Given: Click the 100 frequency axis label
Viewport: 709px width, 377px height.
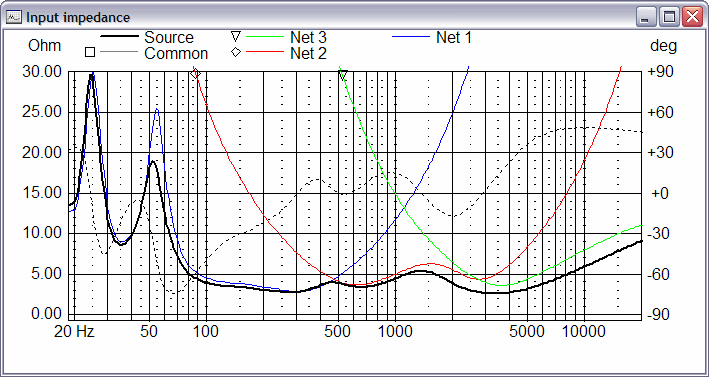Looking at the screenshot, I should click(206, 332).
